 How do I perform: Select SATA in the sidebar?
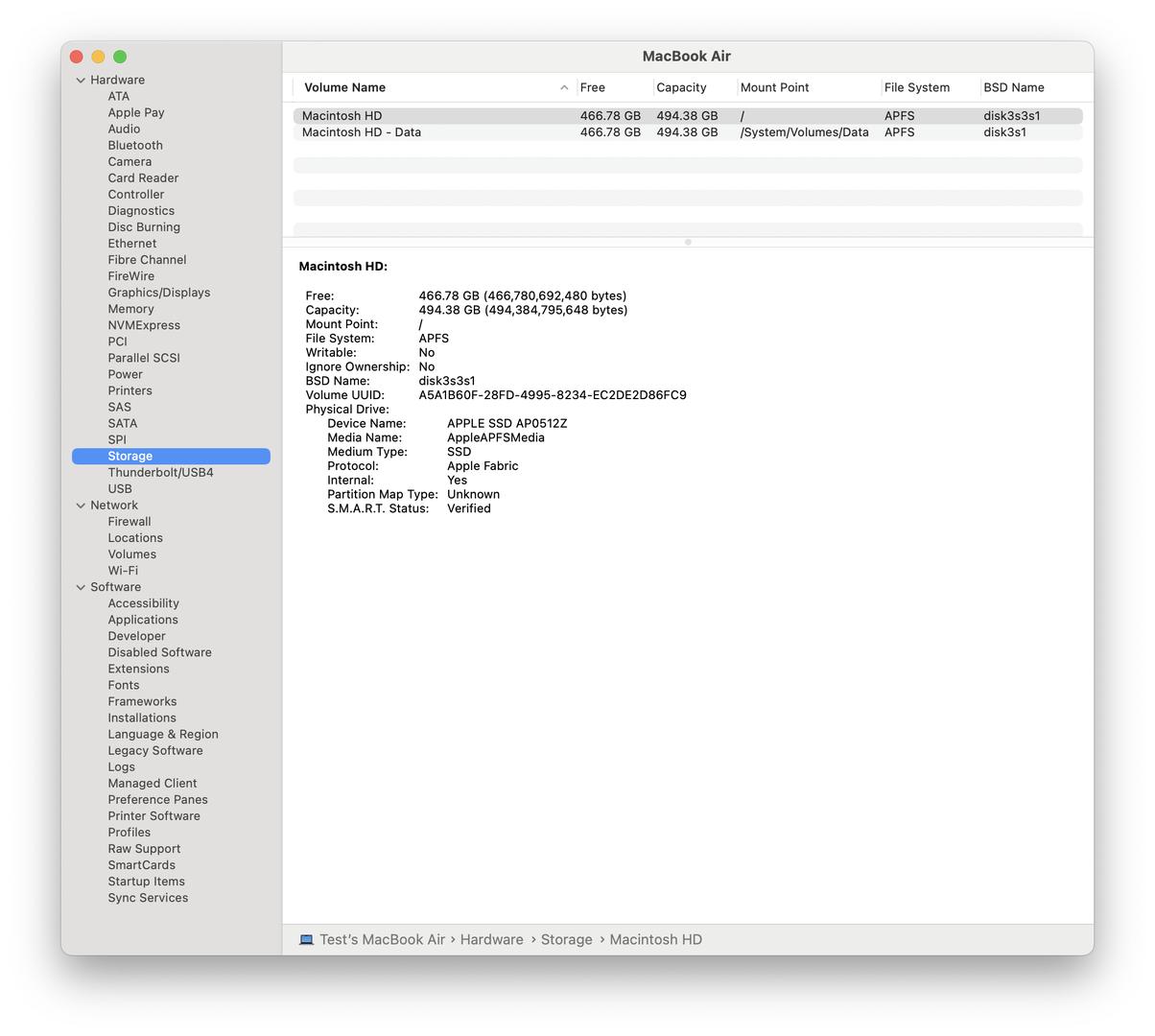(123, 423)
